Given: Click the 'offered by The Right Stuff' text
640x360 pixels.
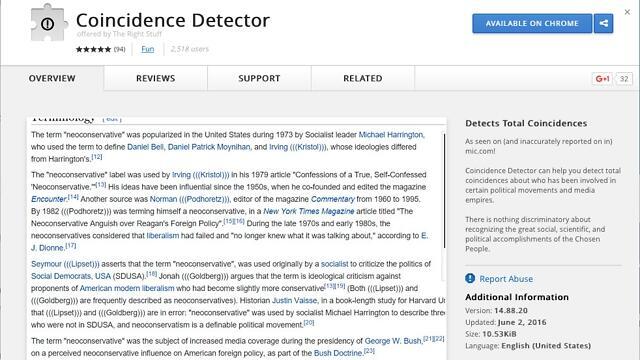Looking at the screenshot, I should [x=119, y=34].
